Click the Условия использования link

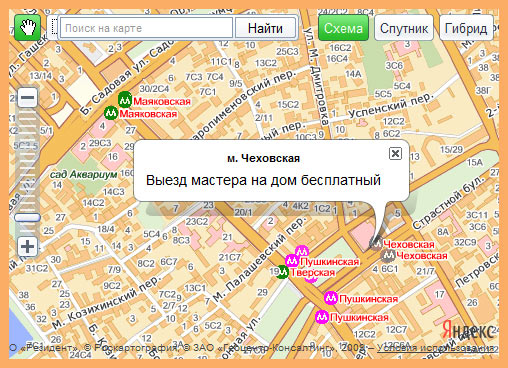tap(436, 348)
